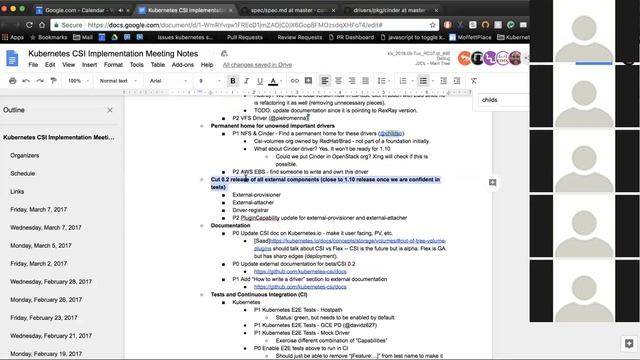Click All changes saved in Drive link
Screen dimensions: 640x360
click(257, 65)
